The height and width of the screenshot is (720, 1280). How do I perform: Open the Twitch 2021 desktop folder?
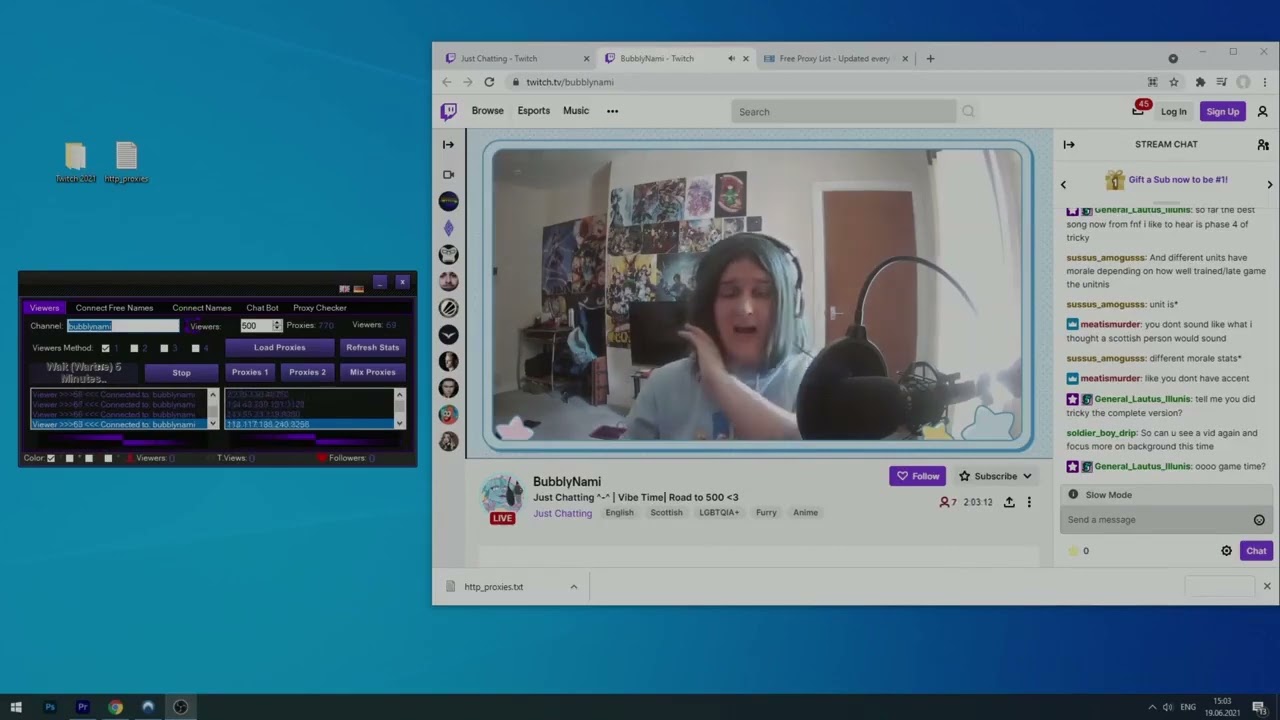pos(75,163)
